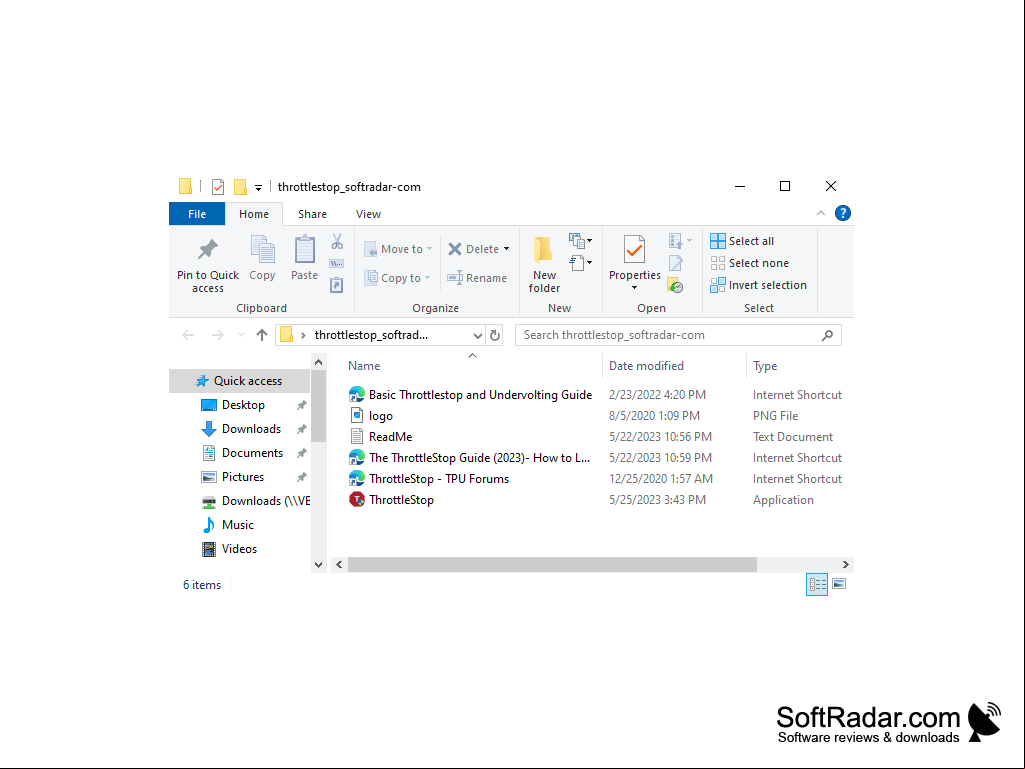Click the title bar Properties quick access icon
The width and height of the screenshot is (1025, 769).
pos(218,187)
